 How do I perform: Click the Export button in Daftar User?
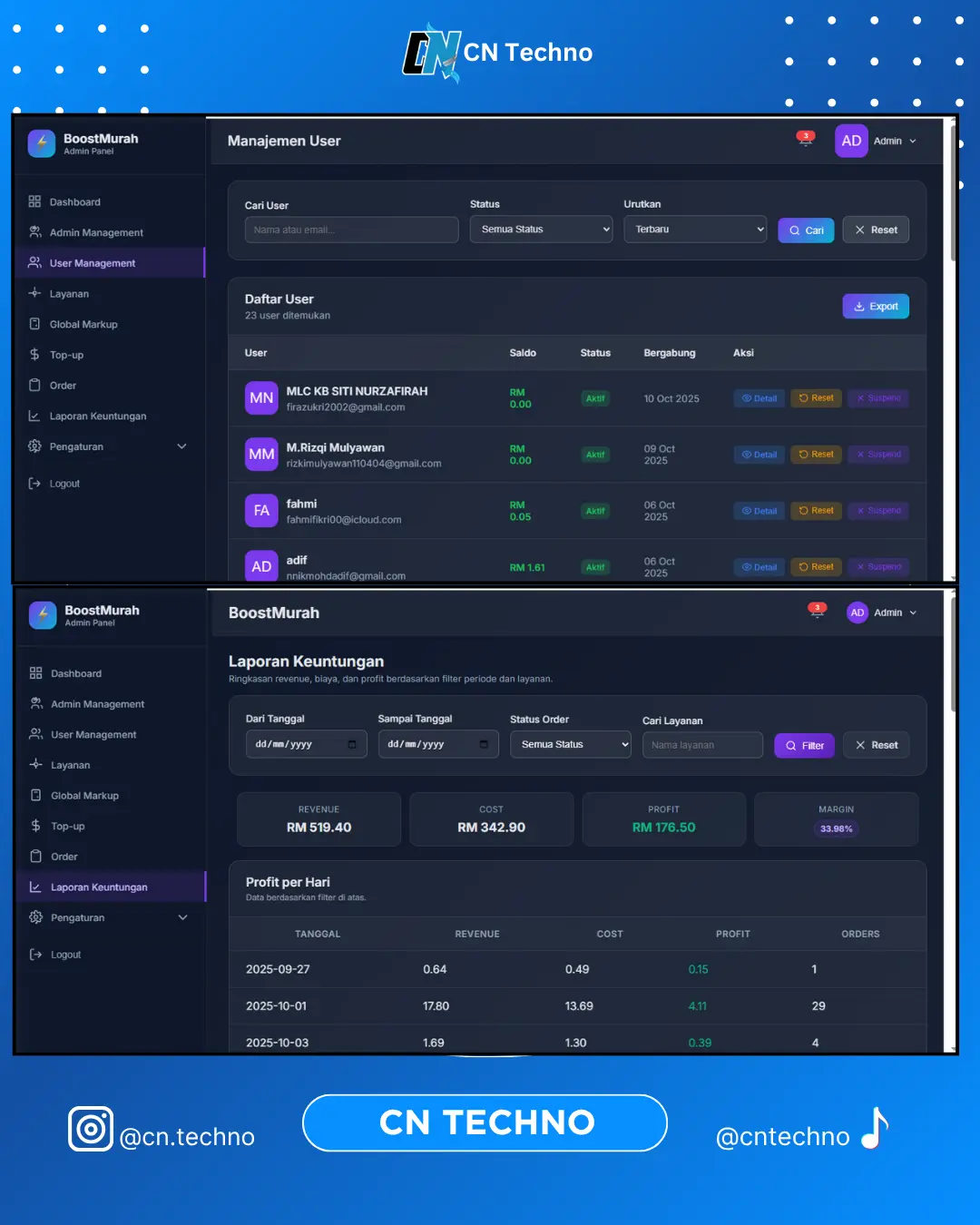(876, 307)
